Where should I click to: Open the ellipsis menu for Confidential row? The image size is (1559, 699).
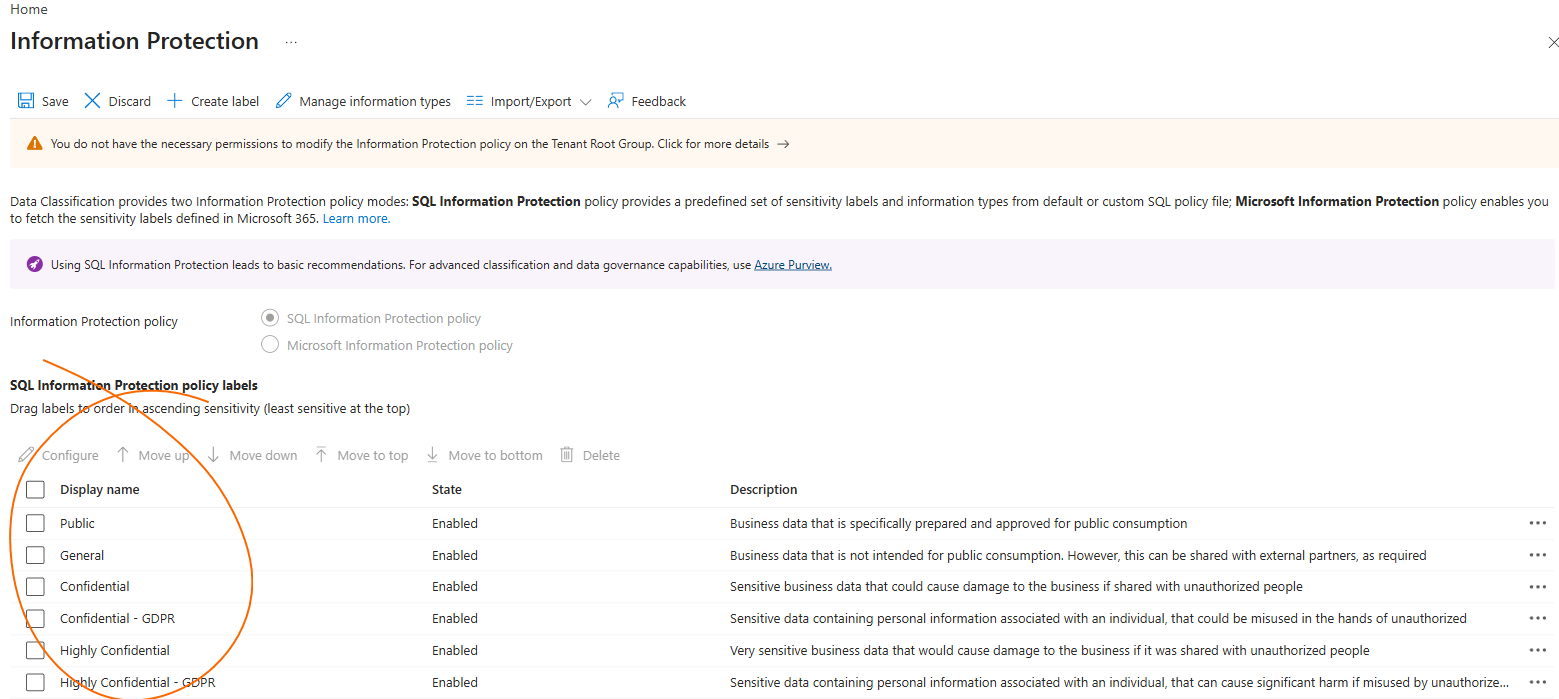point(1538,586)
